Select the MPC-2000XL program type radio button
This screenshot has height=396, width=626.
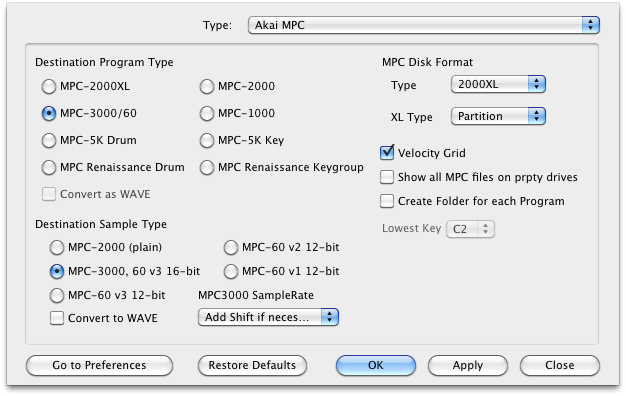[x=49, y=86]
